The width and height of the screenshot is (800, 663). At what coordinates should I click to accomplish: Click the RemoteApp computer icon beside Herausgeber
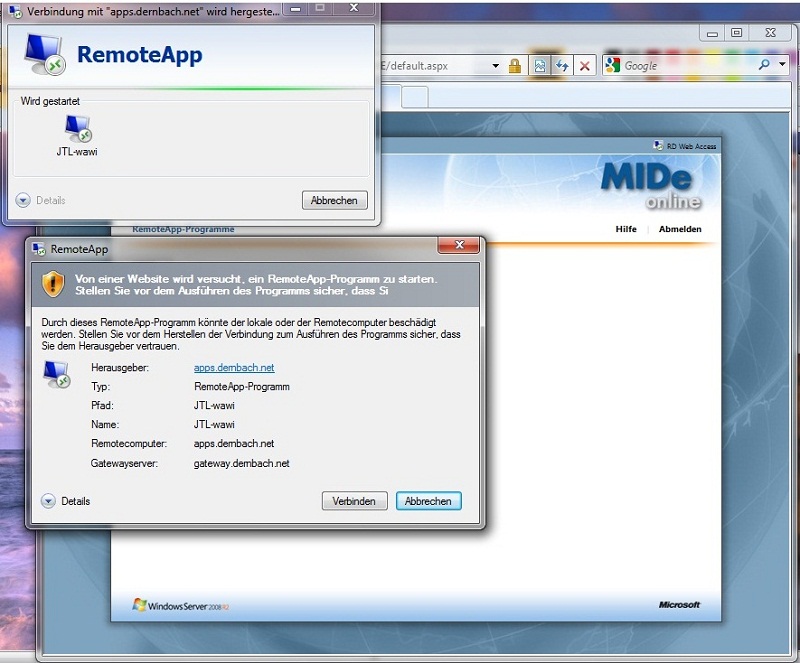[57, 375]
